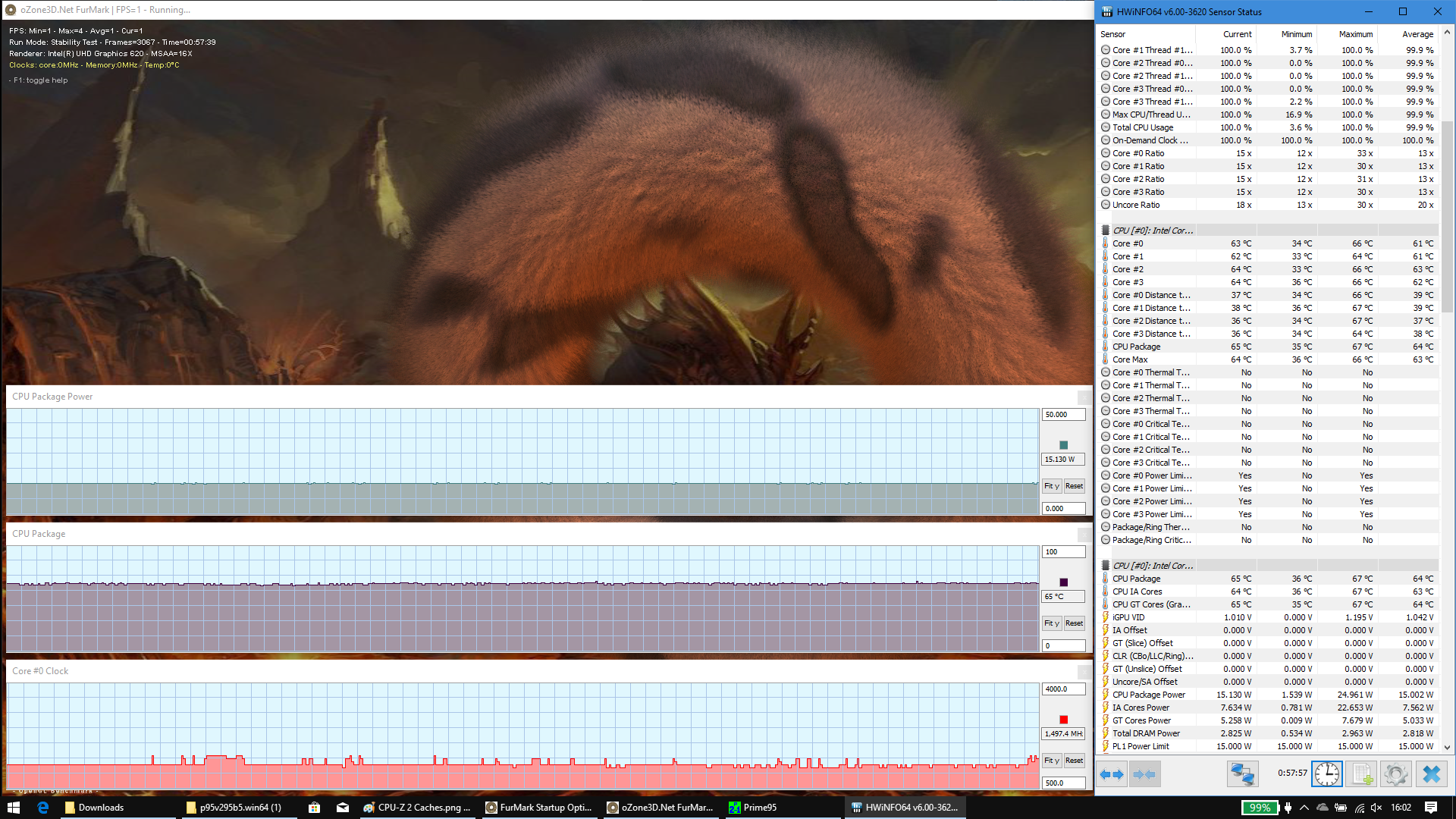Click the Maximum column header
This screenshot has width=1456, height=819.
[1348, 34]
